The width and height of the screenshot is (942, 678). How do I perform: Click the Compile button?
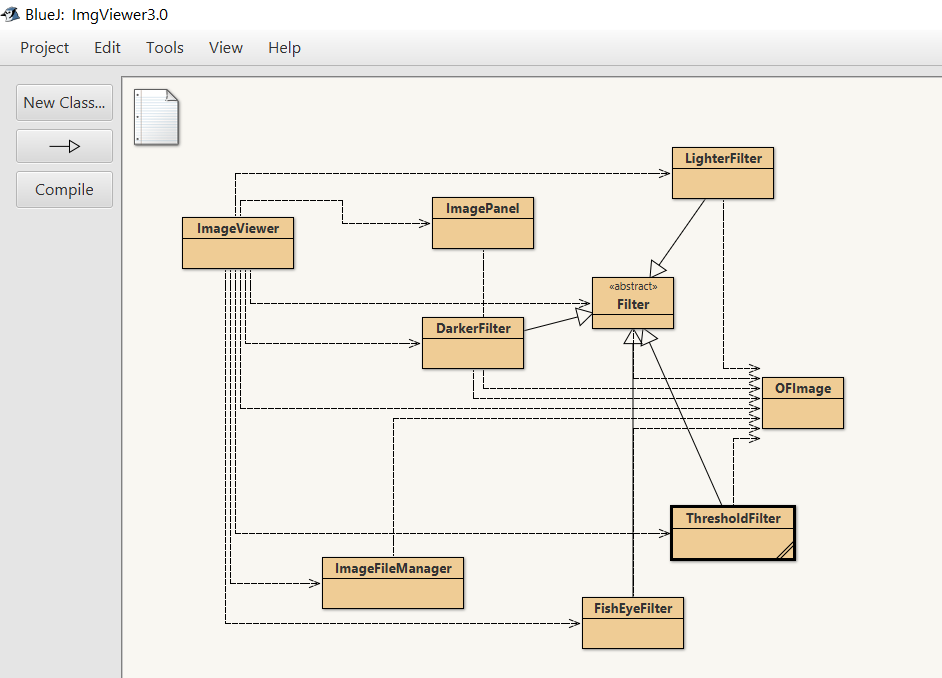[64, 189]
